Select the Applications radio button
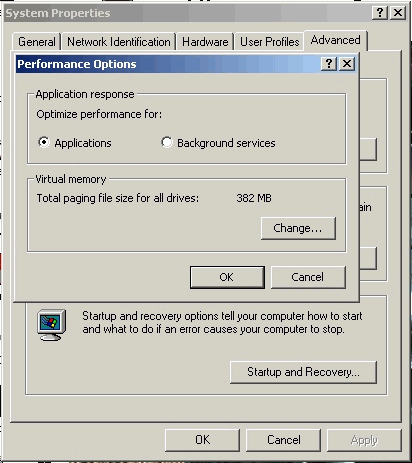 pos(44,142)
